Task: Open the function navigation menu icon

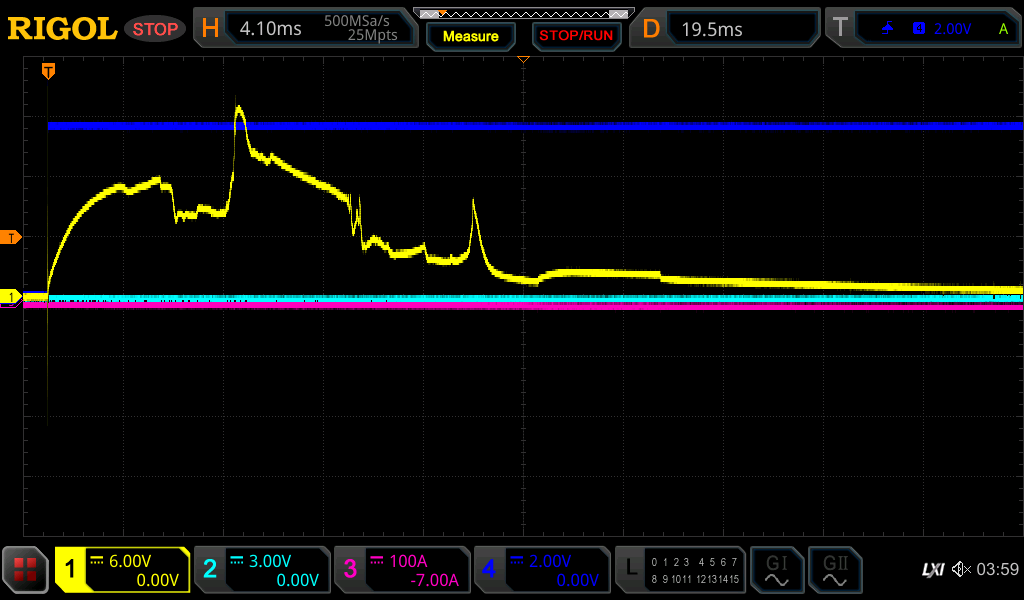Action: [25, 570]
